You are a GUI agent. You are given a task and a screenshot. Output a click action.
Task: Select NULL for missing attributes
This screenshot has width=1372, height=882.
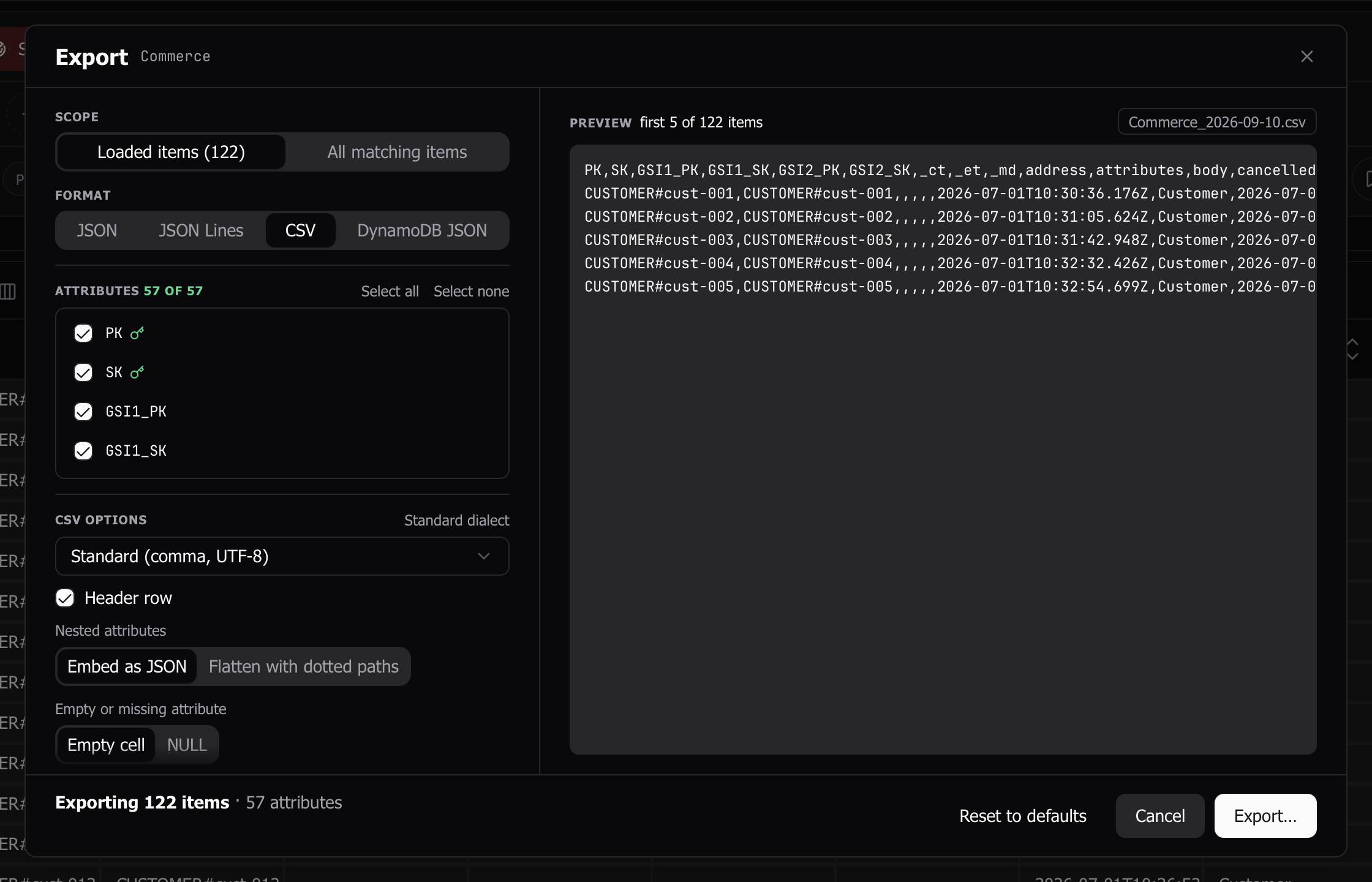[x=187, y=745]
